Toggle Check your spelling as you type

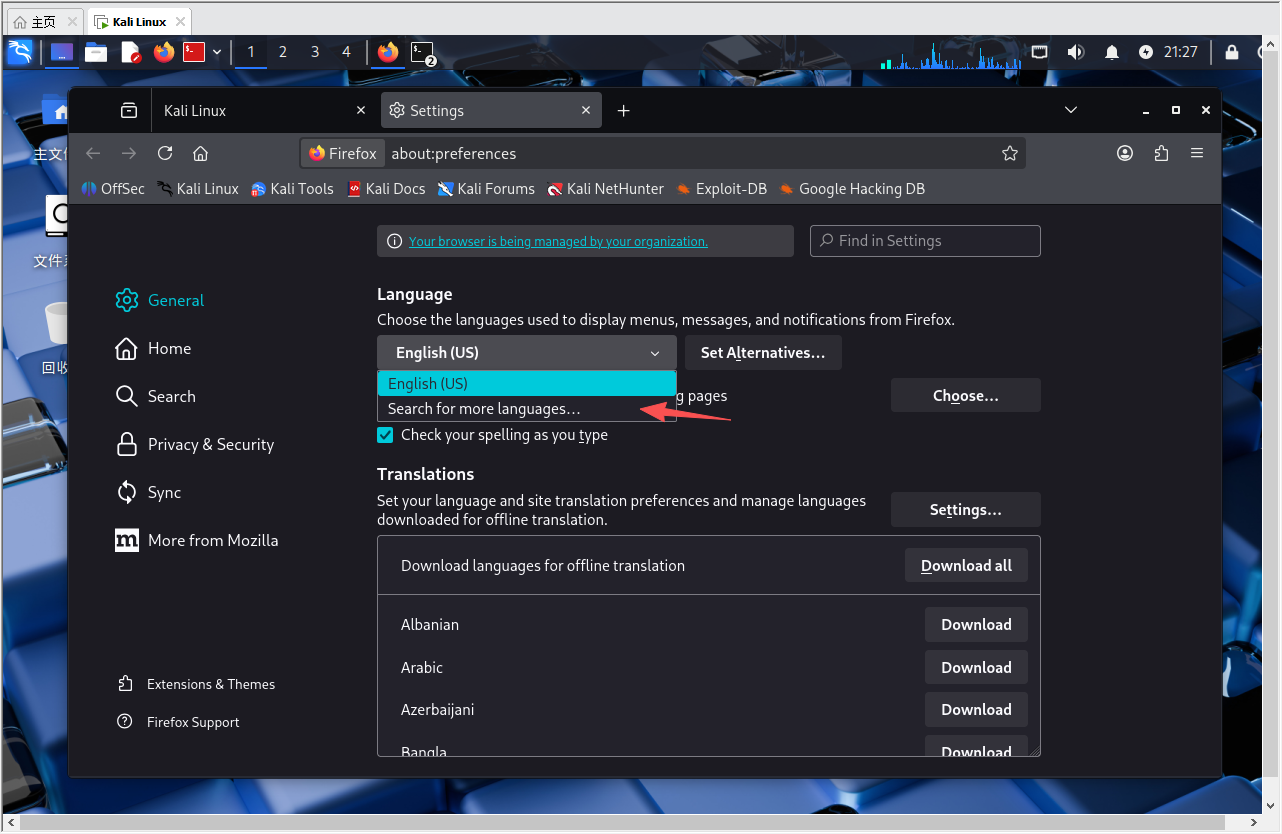coord(385,435)
